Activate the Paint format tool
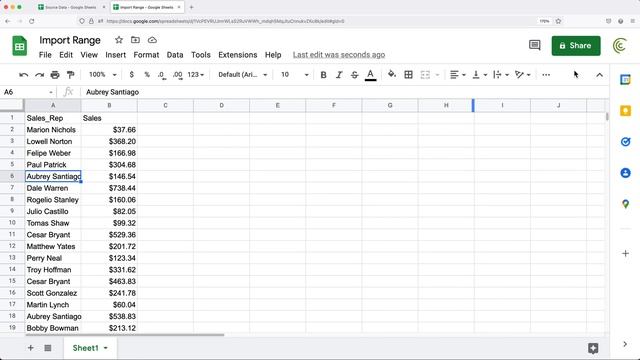The height and width of the screenshot is (360, 640). click(70, 75)
